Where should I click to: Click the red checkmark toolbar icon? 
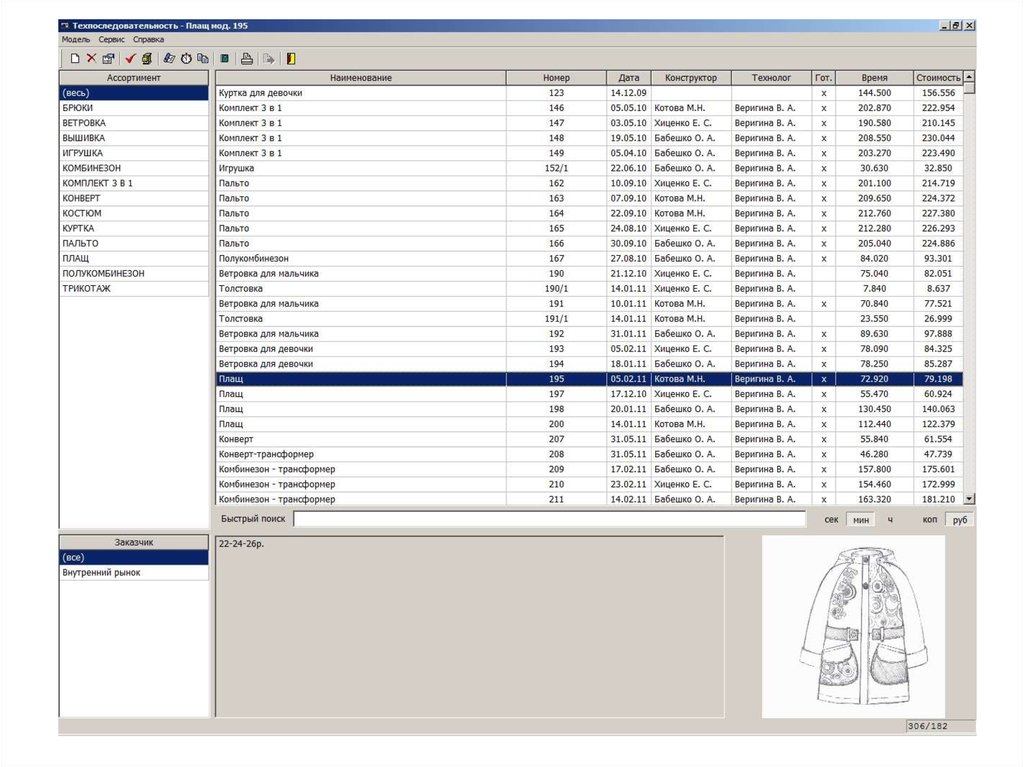[130, 59]
